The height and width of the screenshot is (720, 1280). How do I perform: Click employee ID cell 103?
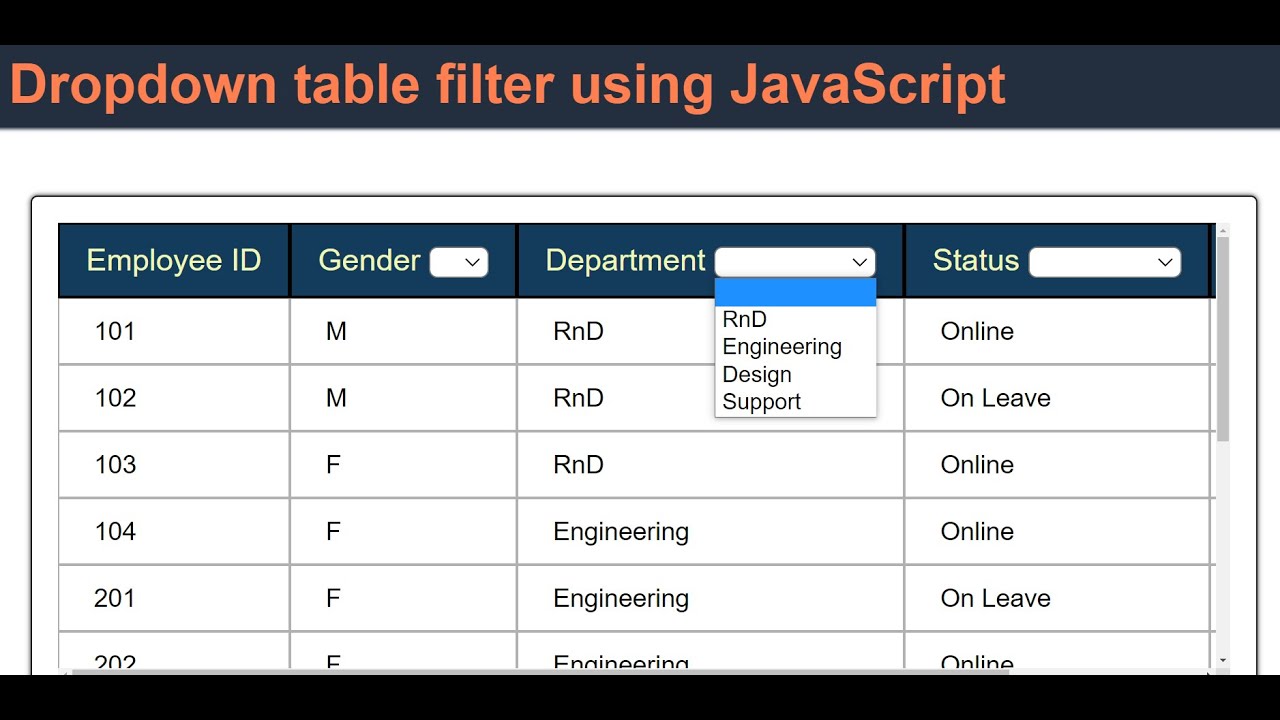(174, 465)
